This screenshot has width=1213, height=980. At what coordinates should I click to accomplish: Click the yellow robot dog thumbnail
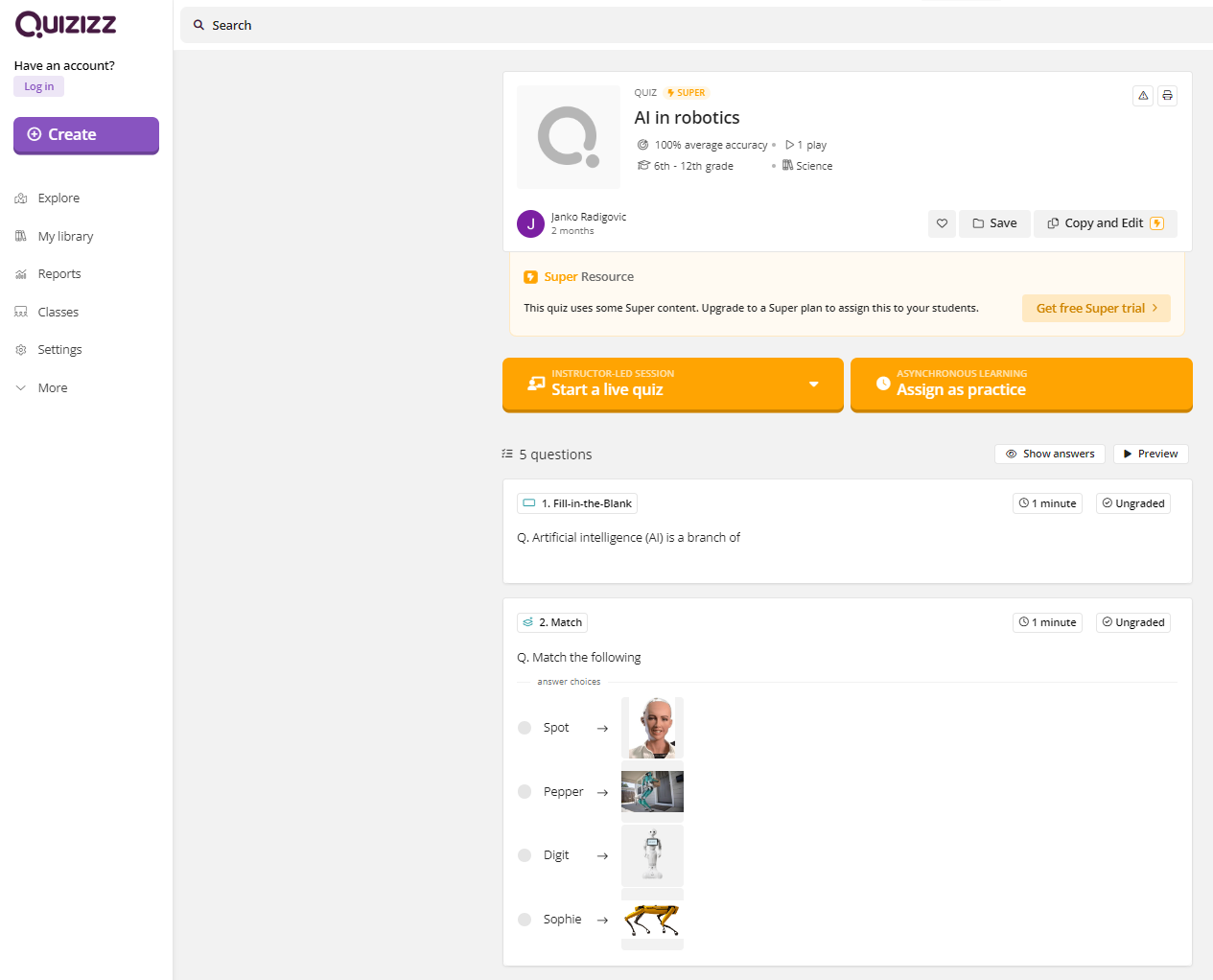tap(652, 920)
